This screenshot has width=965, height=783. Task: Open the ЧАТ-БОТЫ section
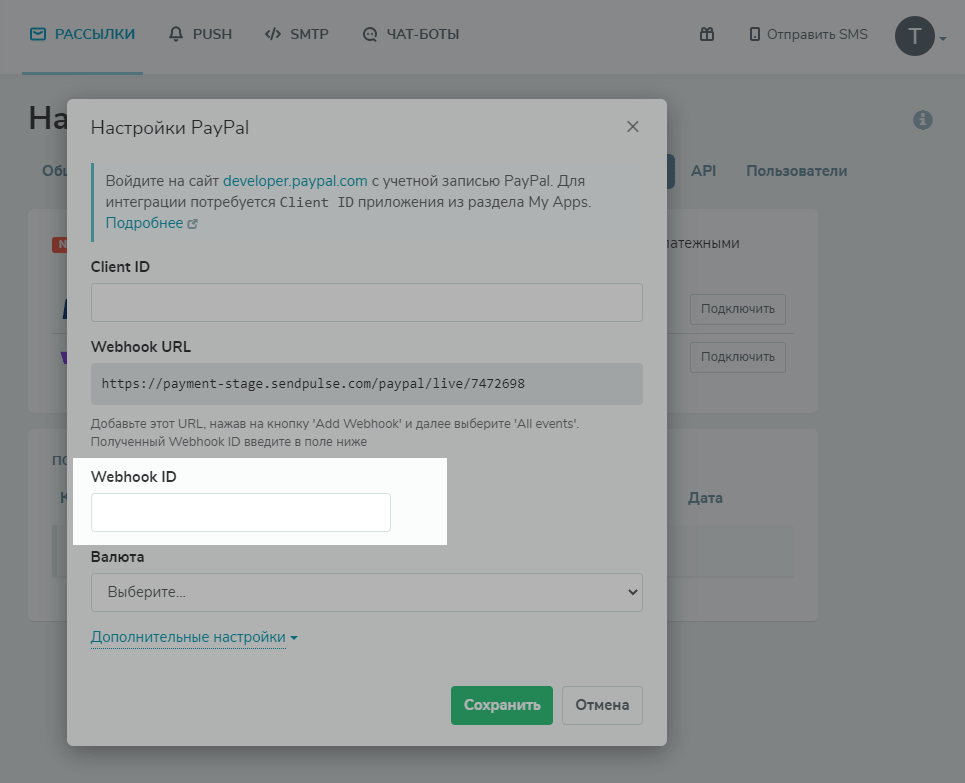[411, 35]
